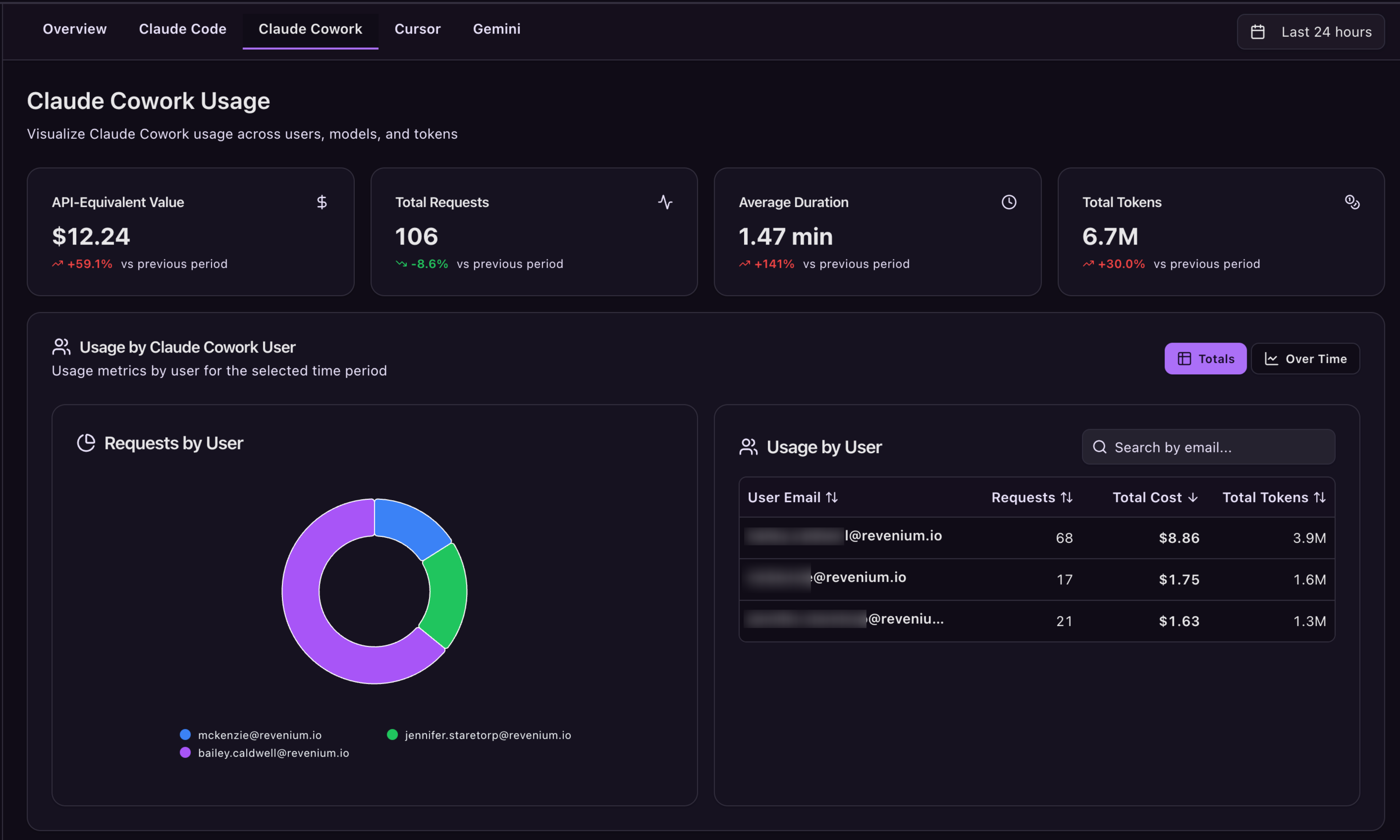
Task: Click the pie chart icon beside Requests by User
Action: pyautogui.click(x=86, y=443)
